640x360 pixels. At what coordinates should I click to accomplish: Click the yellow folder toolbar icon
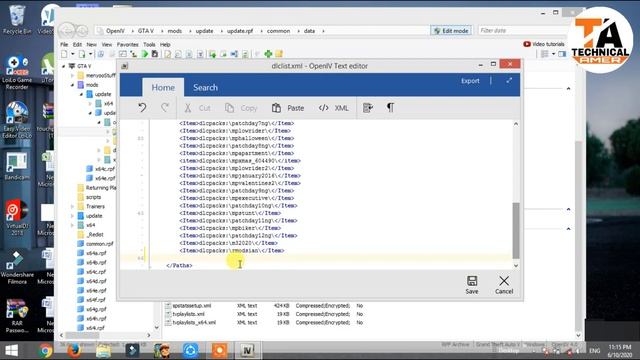pos(279,54)
